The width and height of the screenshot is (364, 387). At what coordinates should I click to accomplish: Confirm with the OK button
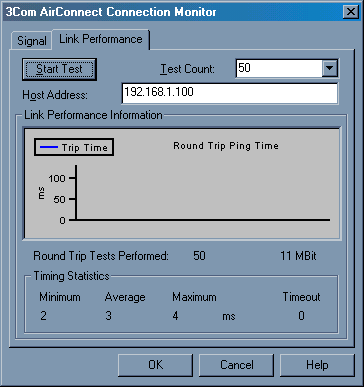155,365
